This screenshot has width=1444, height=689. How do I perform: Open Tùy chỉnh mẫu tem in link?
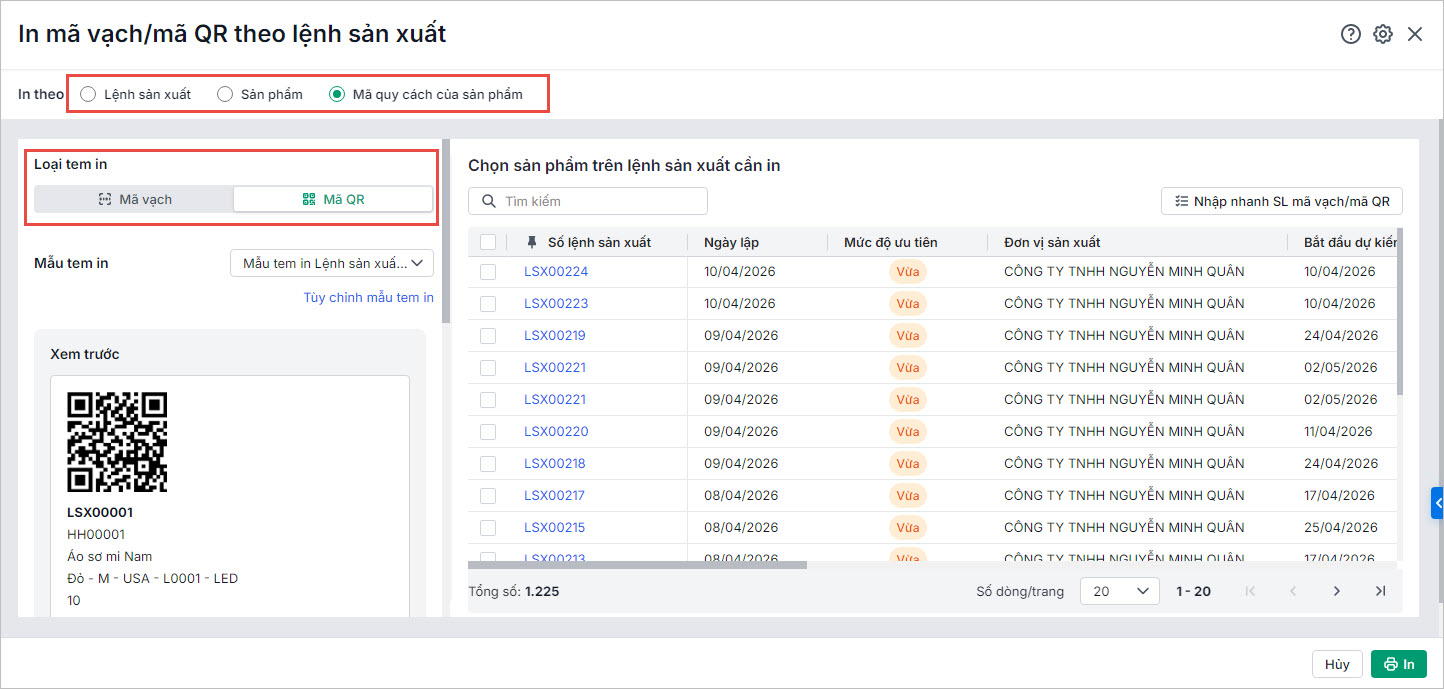tap(368, 297)
